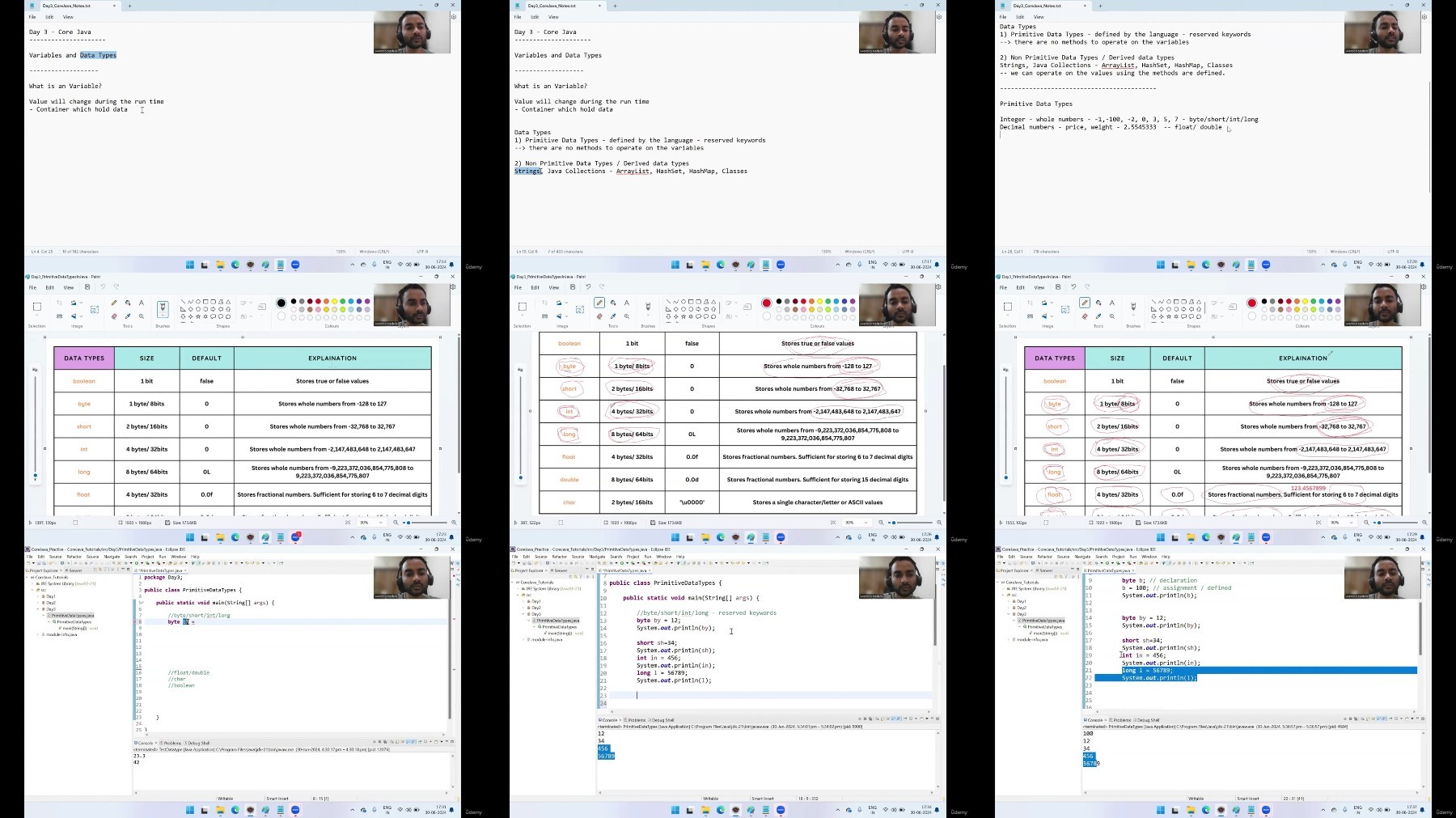Click '//float/double' comment in Eclipse editor
The height and width of the screenshot is (818, 1456).
point(188,672)
